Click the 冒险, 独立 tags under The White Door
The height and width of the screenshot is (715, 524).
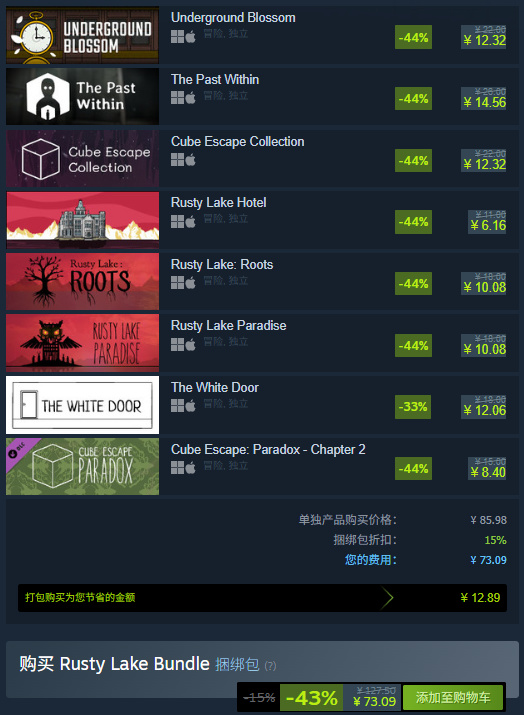(x=226, y=404)
